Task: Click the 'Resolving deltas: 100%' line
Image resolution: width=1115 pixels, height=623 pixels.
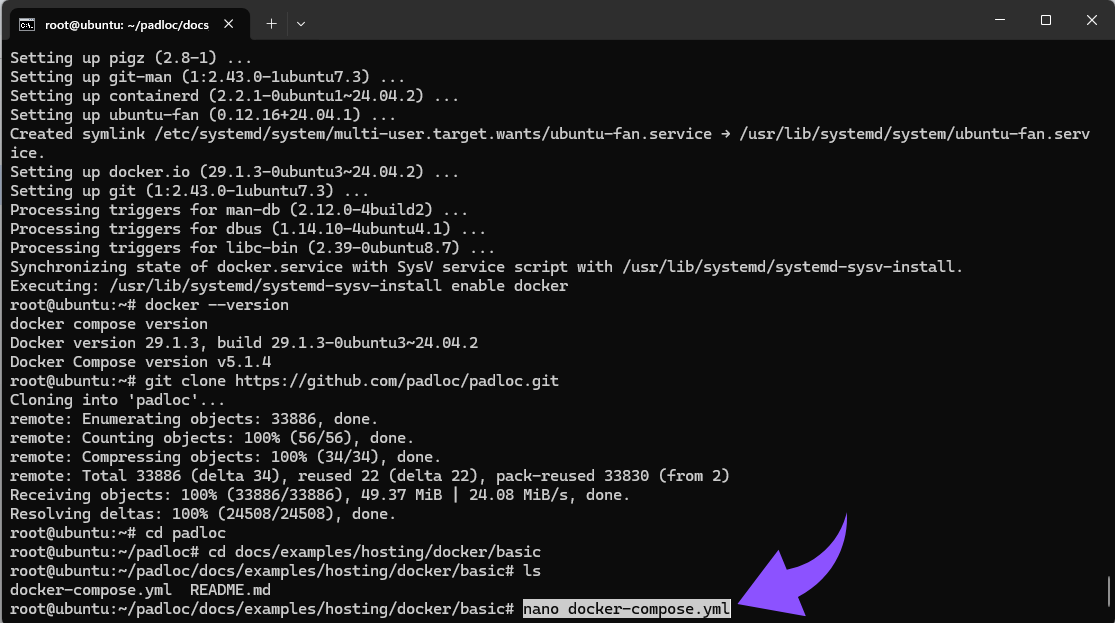Action: tap(203, 513)
